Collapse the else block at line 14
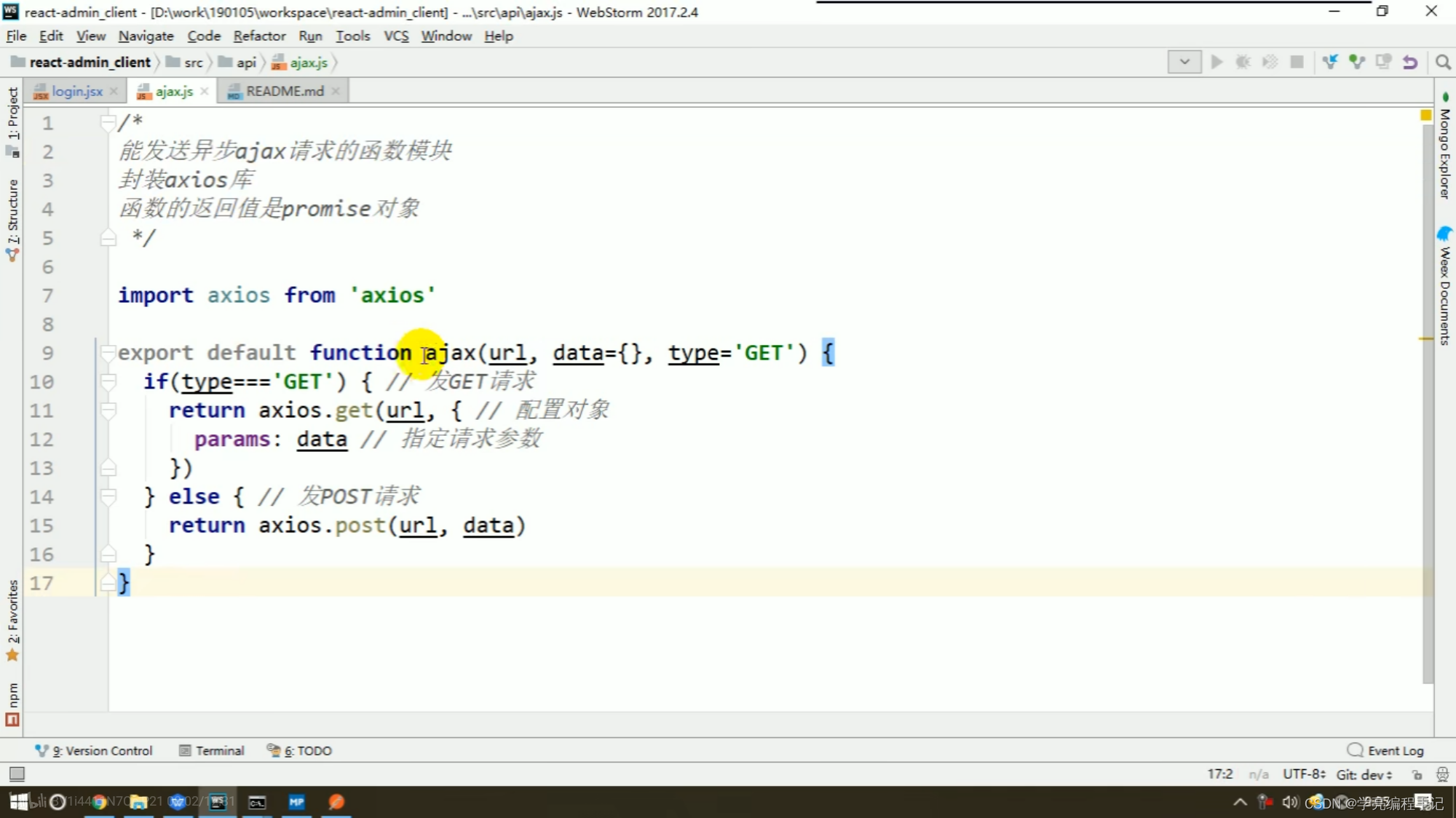This screenshot has height=818, width=1456. click(108, 496)
